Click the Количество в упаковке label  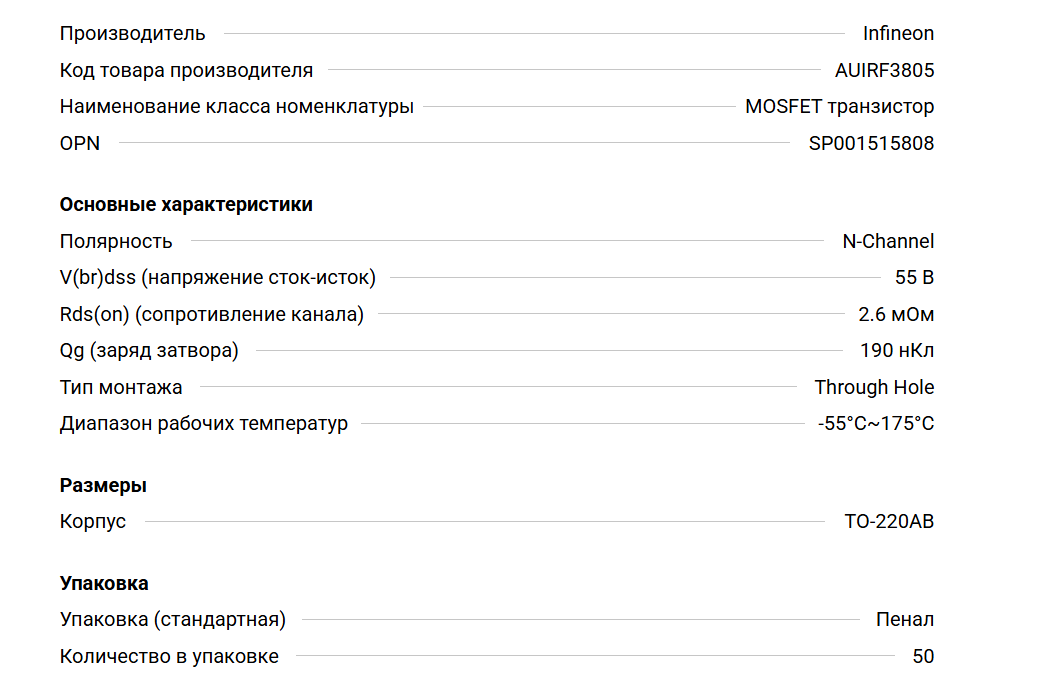click(x=169, y=657)
